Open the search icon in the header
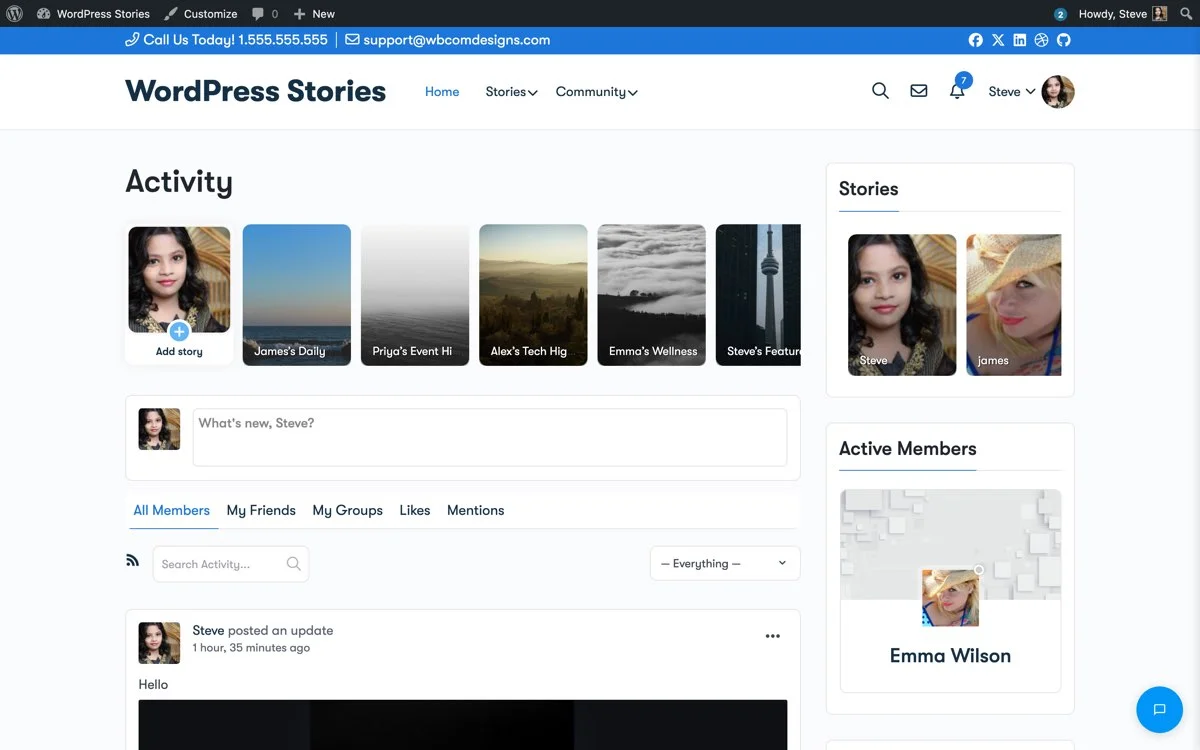The height and width of the screenshot is (750, 1200). (880, 91)
